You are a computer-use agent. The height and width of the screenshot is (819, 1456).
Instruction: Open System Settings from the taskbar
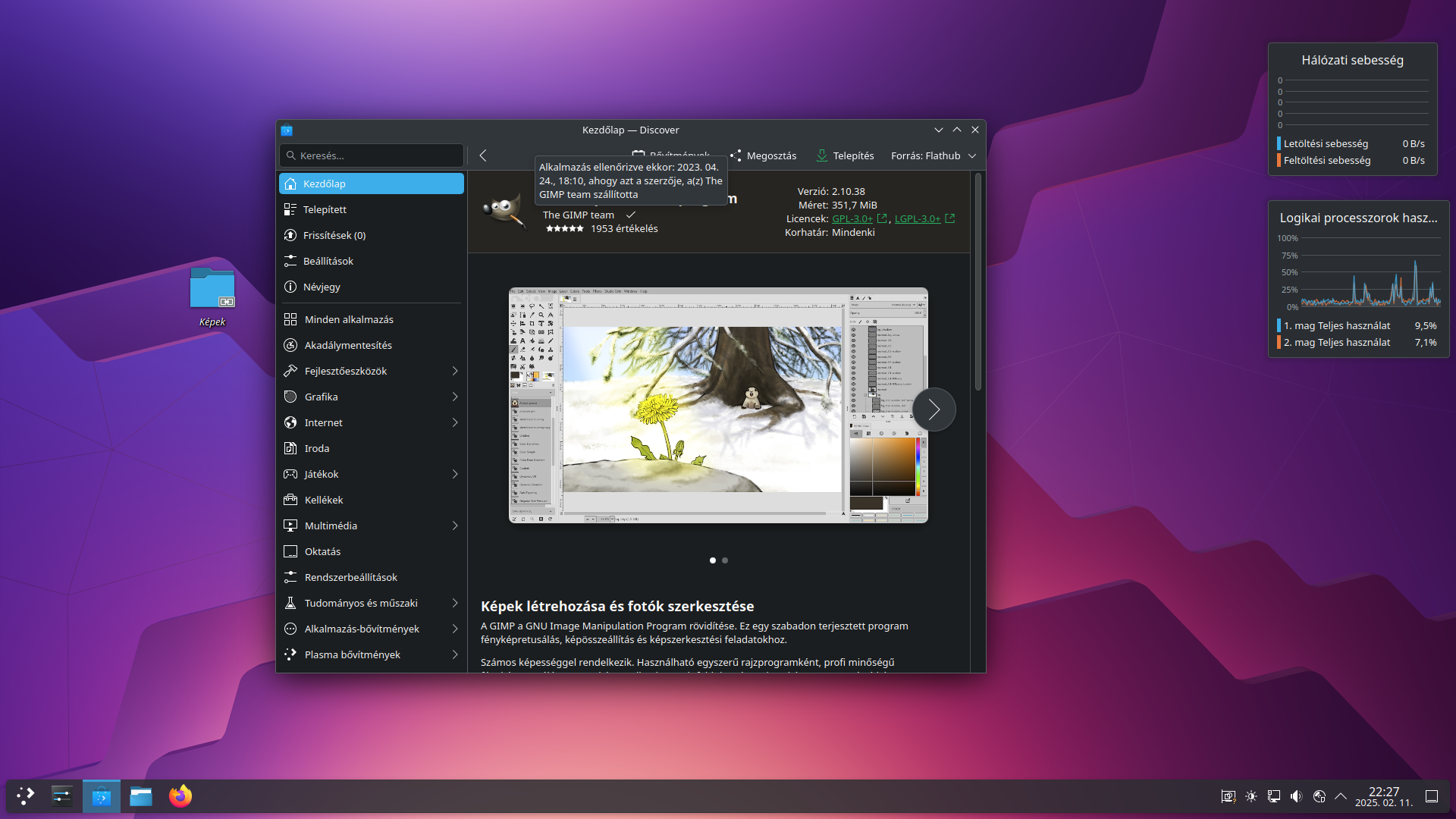(62, 796)
